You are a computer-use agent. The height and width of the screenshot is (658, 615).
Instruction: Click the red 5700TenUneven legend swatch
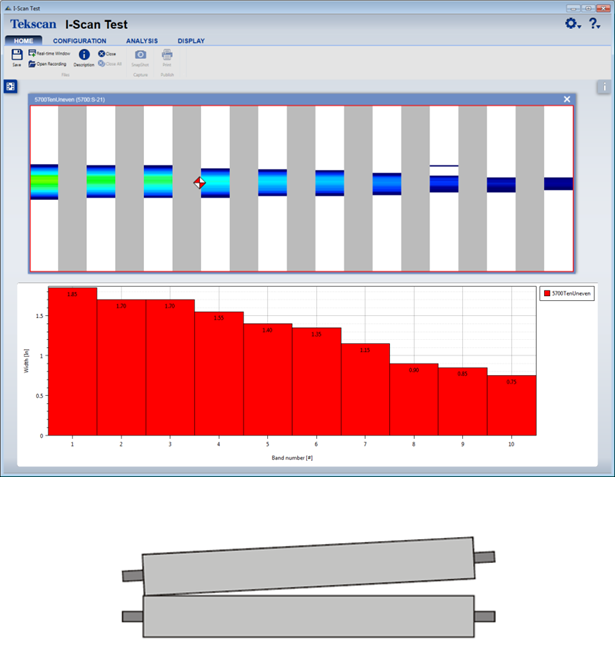(x=544, y=294)
